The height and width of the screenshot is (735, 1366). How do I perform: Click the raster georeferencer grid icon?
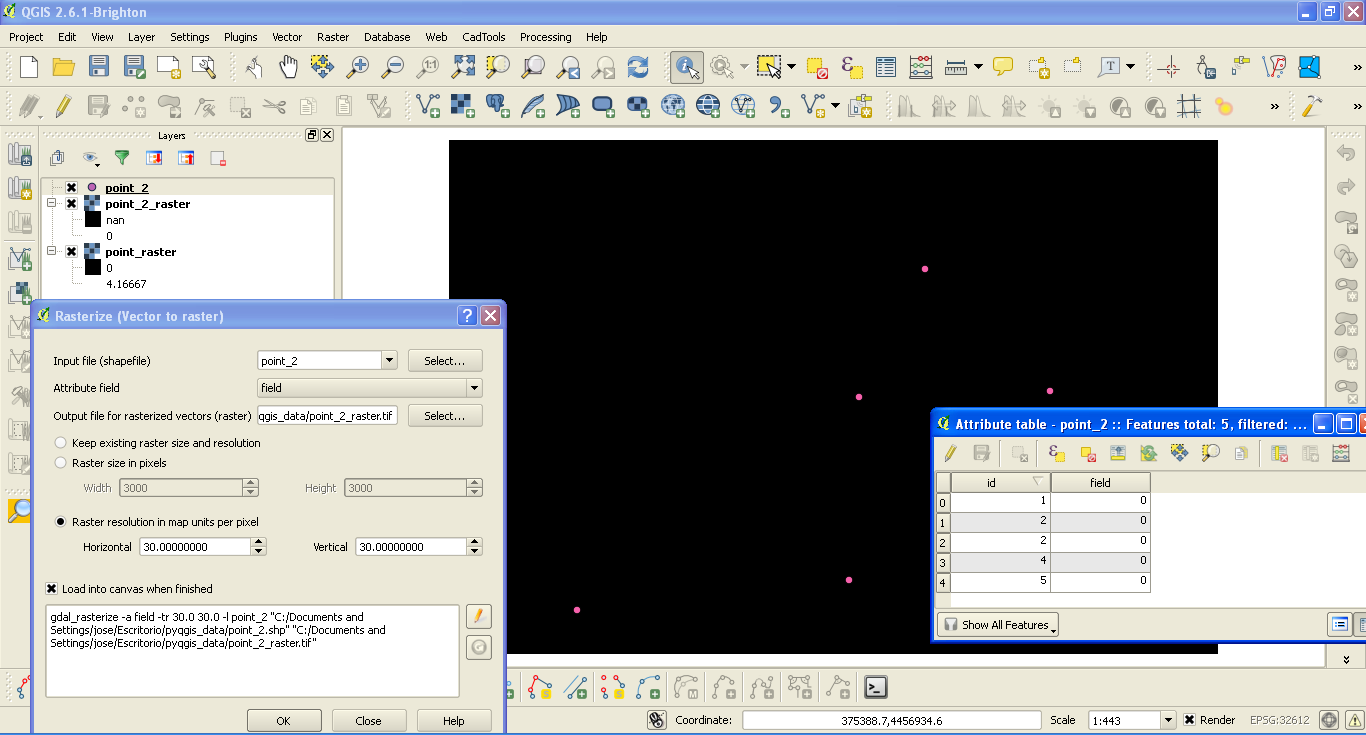1188,105
